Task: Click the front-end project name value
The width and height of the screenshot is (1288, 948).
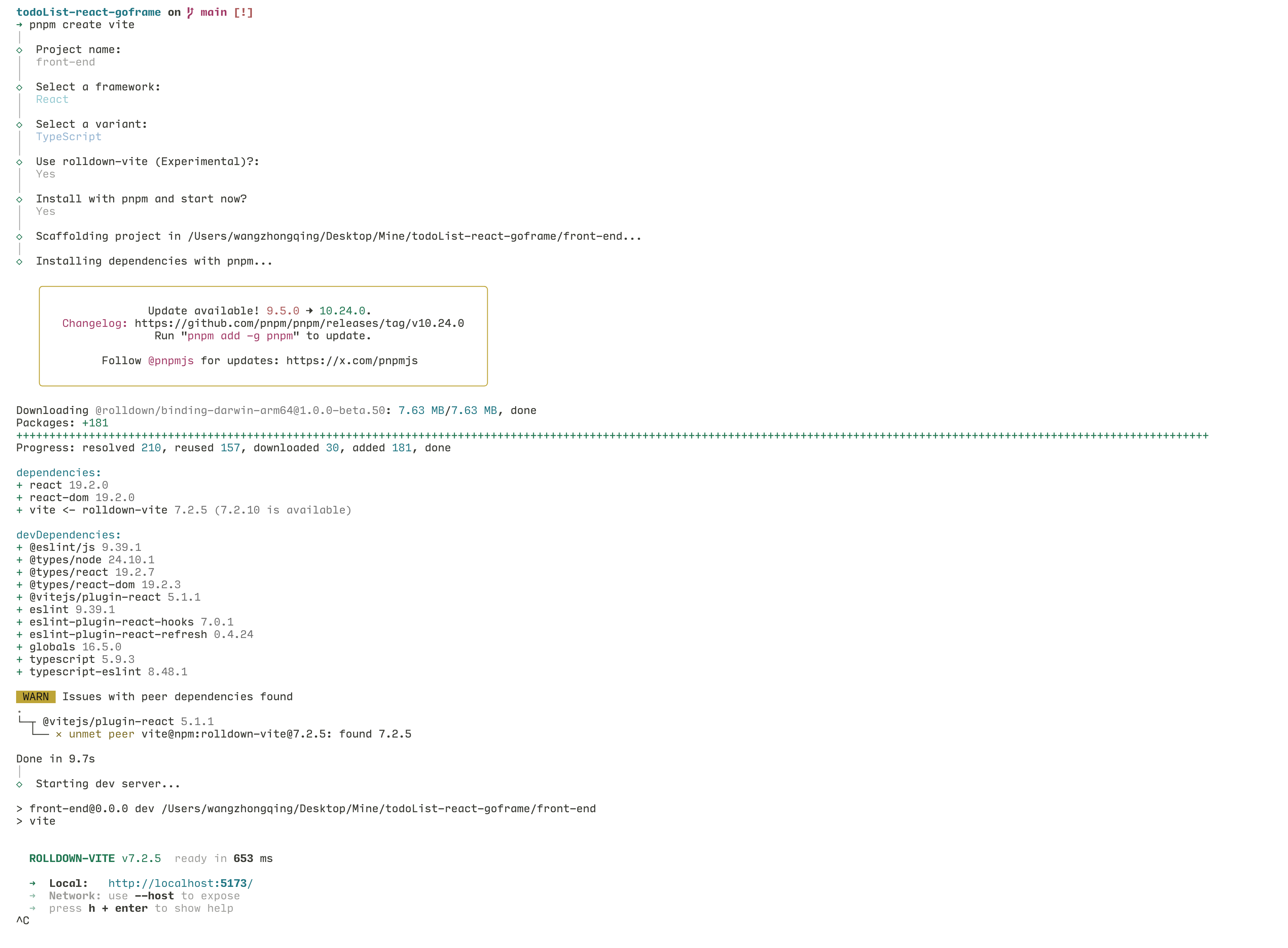Action: tap(66, 63)
